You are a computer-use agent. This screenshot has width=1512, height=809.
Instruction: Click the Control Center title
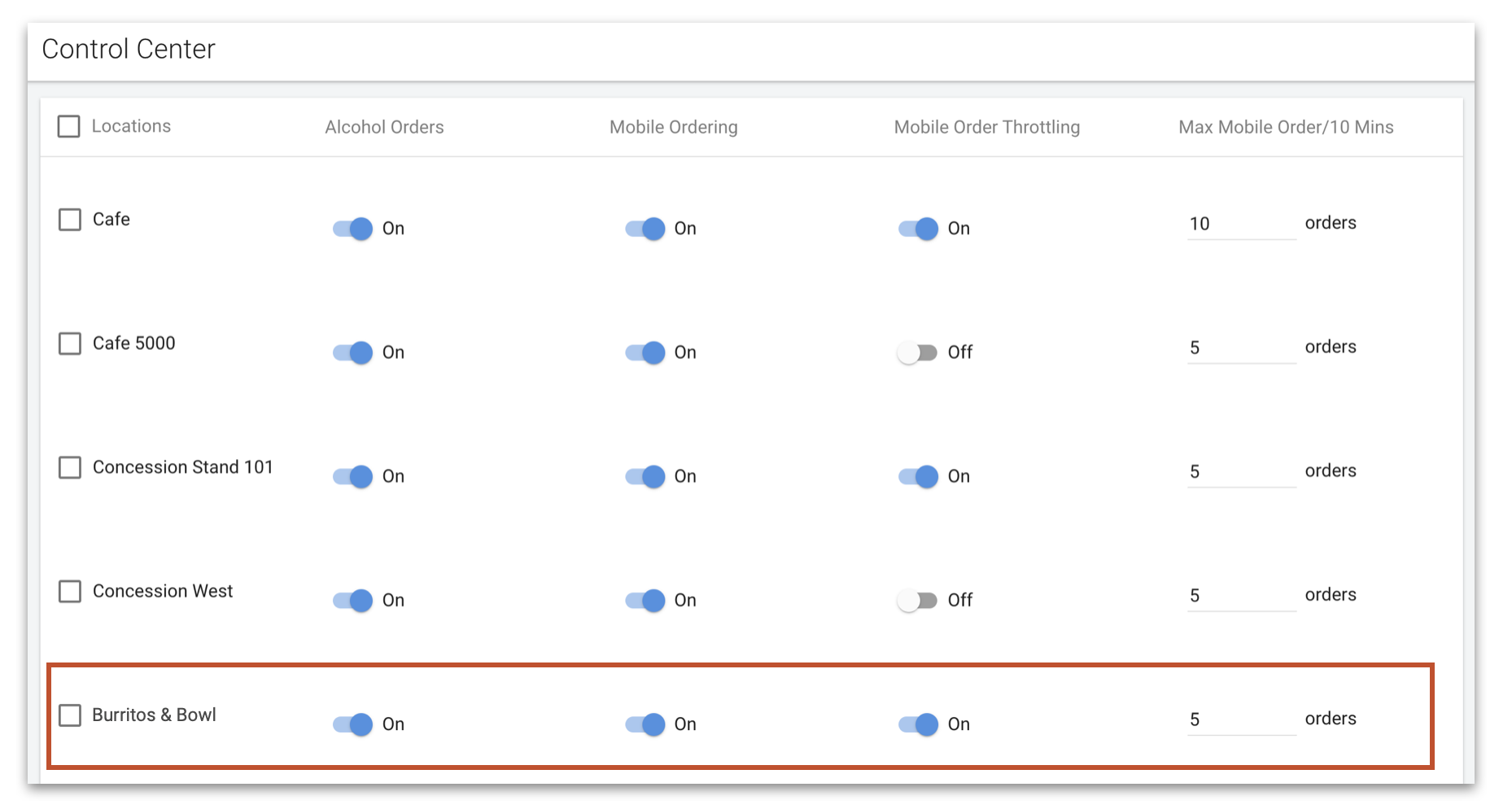129,49
